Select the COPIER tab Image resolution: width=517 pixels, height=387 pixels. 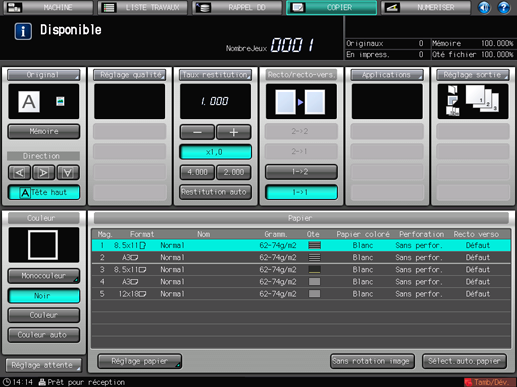coord(332,7)
